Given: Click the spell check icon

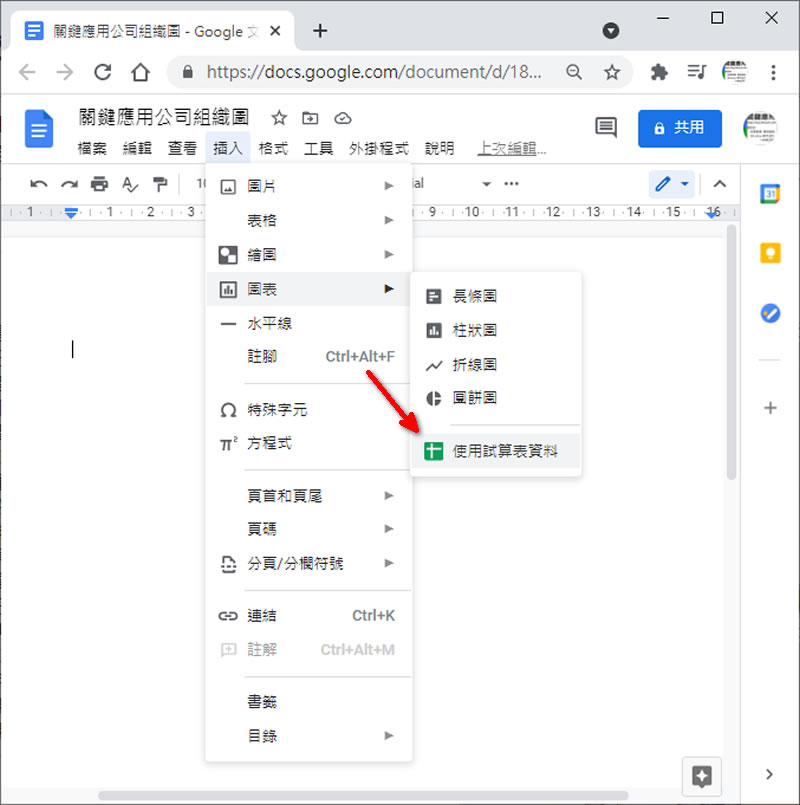Looking at the screenshot, I should pos(130,184).
